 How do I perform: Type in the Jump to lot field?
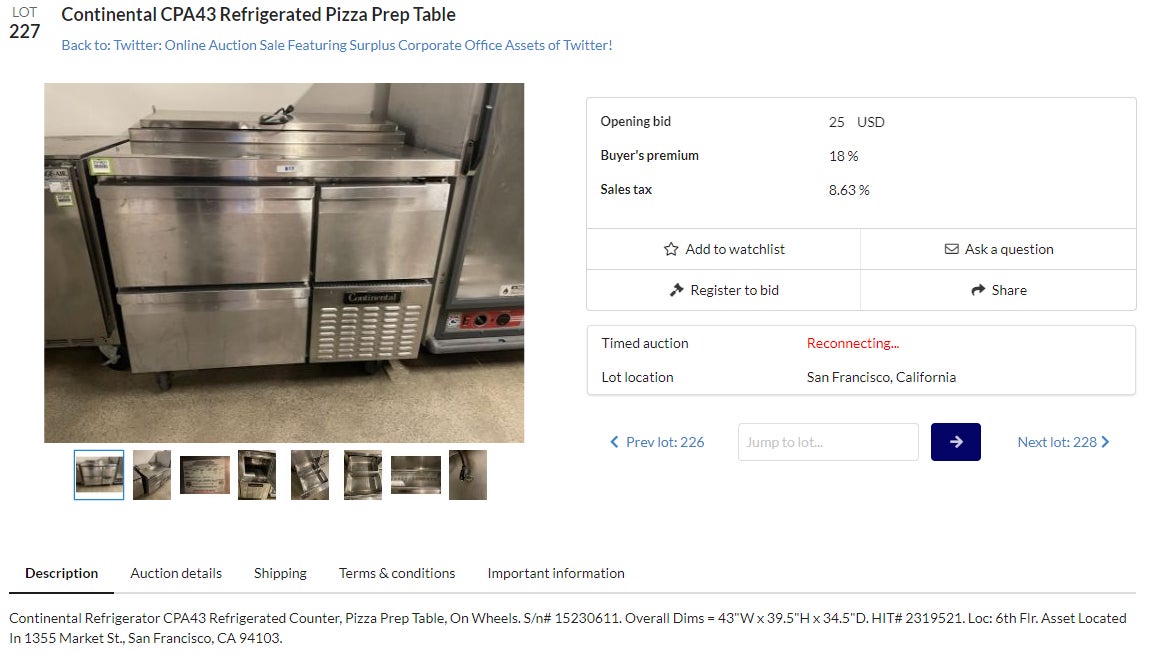click(827, 442)
